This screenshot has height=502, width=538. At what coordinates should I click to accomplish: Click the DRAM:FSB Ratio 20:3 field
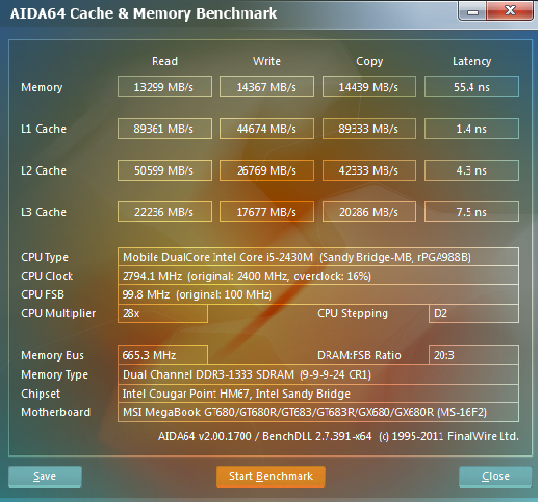click(x=473, y=355)
